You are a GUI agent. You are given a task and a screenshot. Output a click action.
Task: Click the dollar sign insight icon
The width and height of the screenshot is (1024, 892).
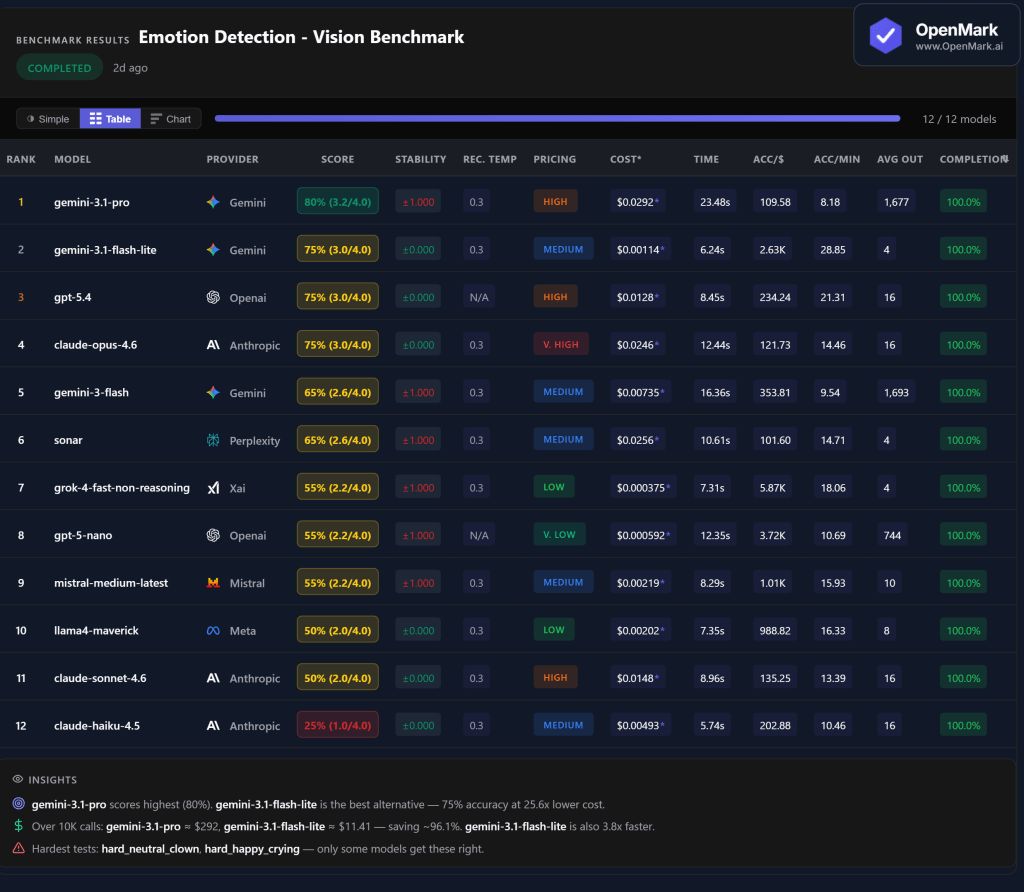click(x=18, y=826)
